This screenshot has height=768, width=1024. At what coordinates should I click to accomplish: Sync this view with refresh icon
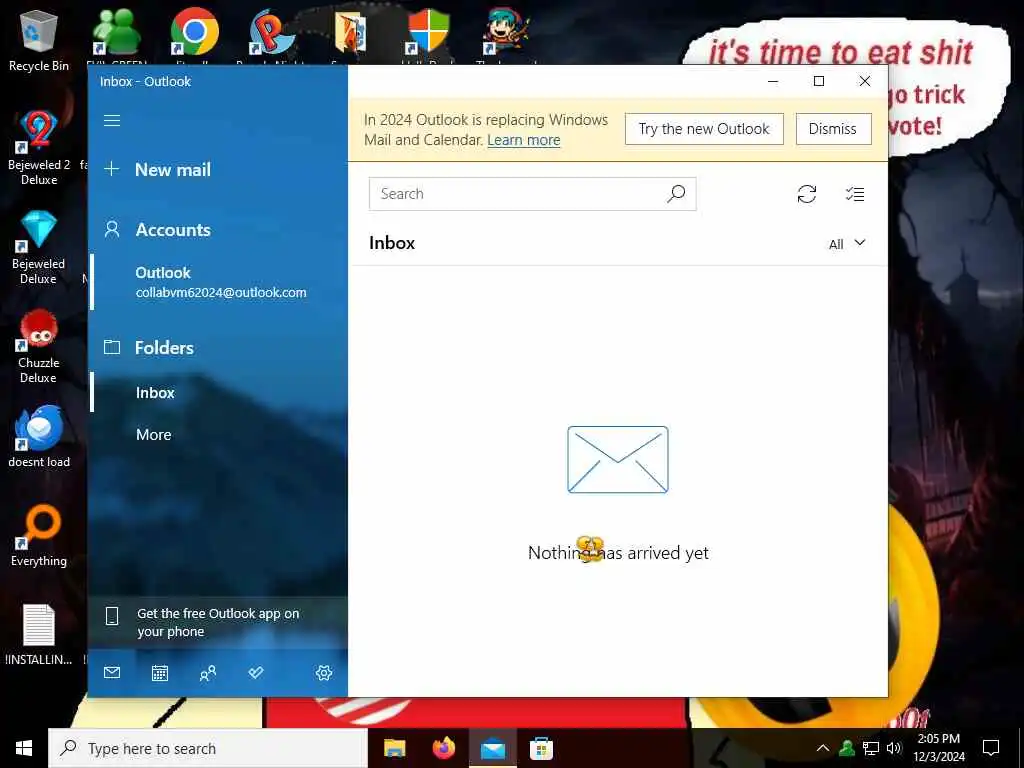pos(807,194)
